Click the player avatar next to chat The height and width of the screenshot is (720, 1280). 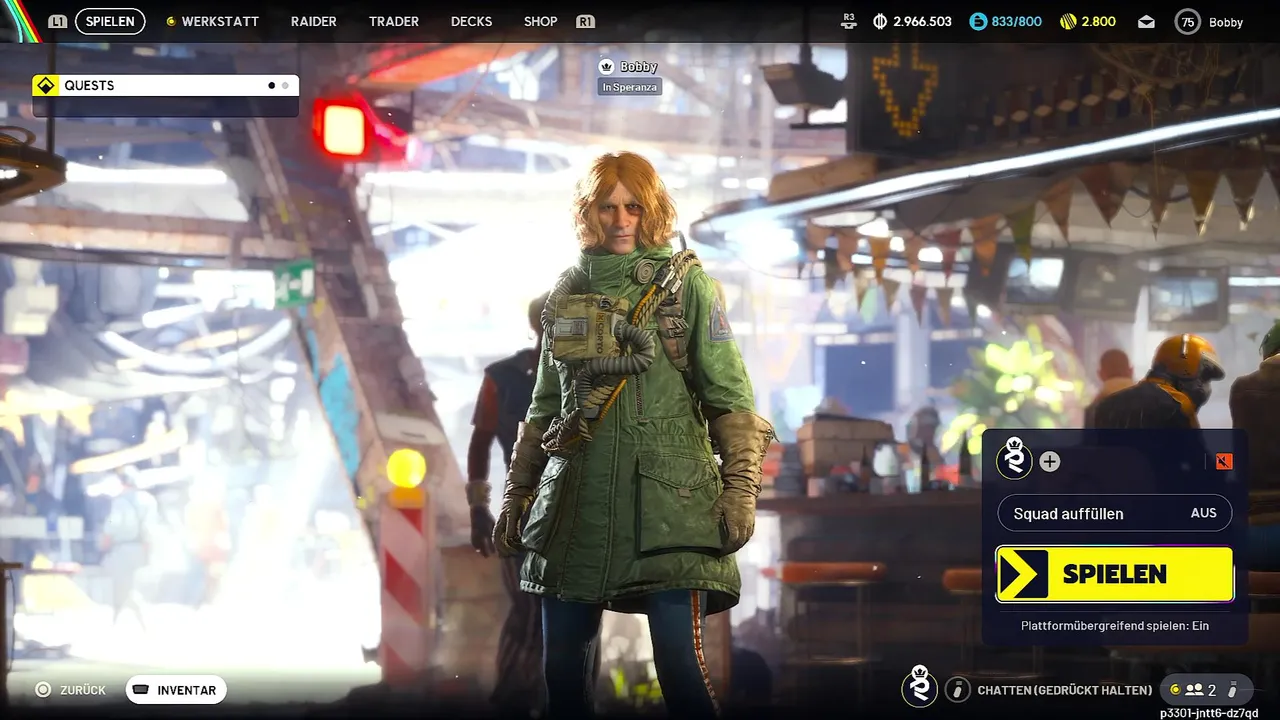(x=920, y=686)
